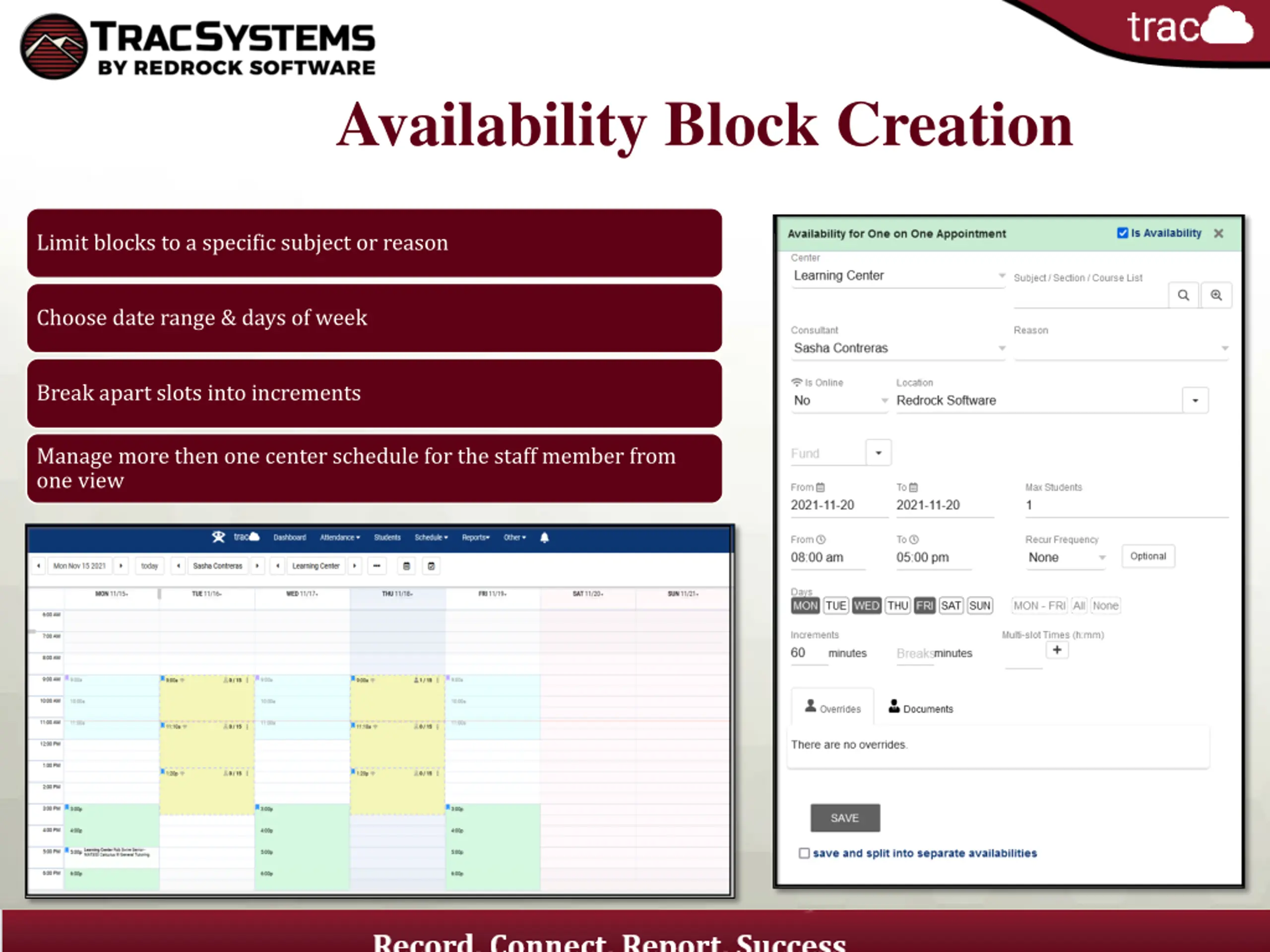Click the From time field 08:00 am
Screen dimensions: 1270x952
(x=827, y=558)
